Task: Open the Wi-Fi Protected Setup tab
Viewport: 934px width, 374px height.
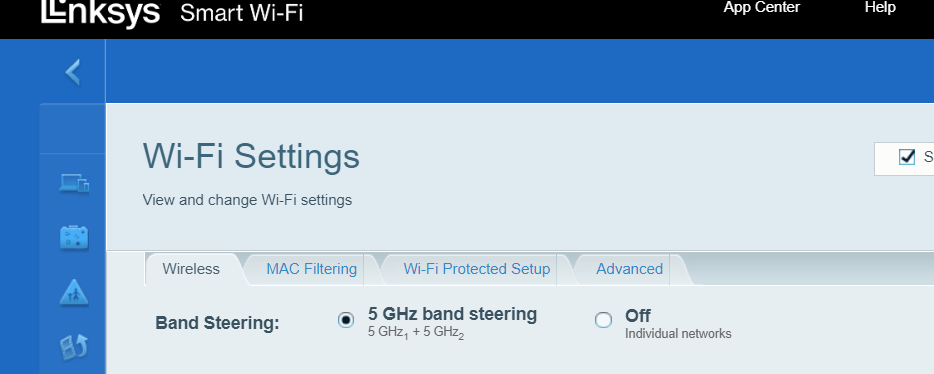Action: [x=477, y=269]
